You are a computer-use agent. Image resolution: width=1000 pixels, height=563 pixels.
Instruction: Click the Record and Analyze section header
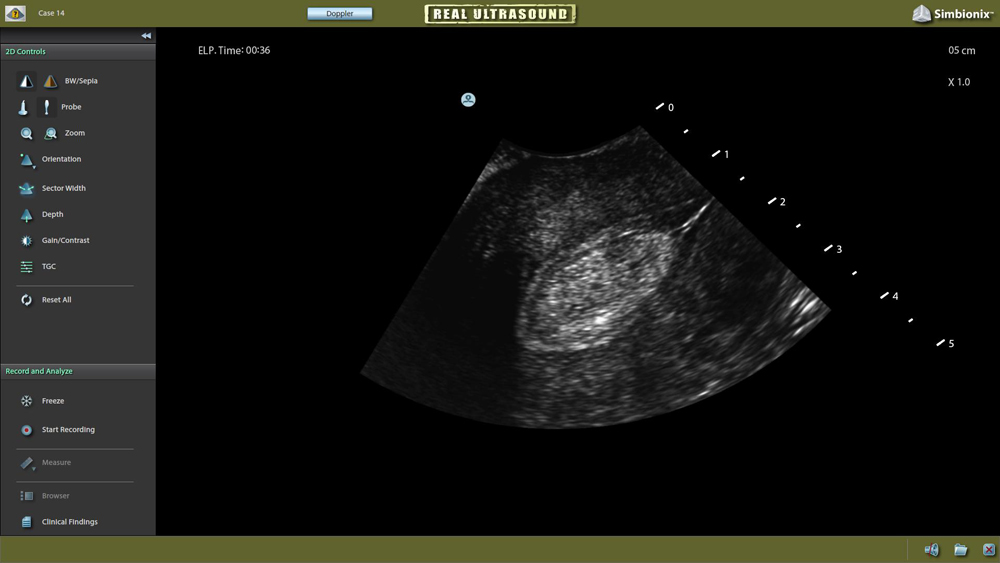click(78, 371)
